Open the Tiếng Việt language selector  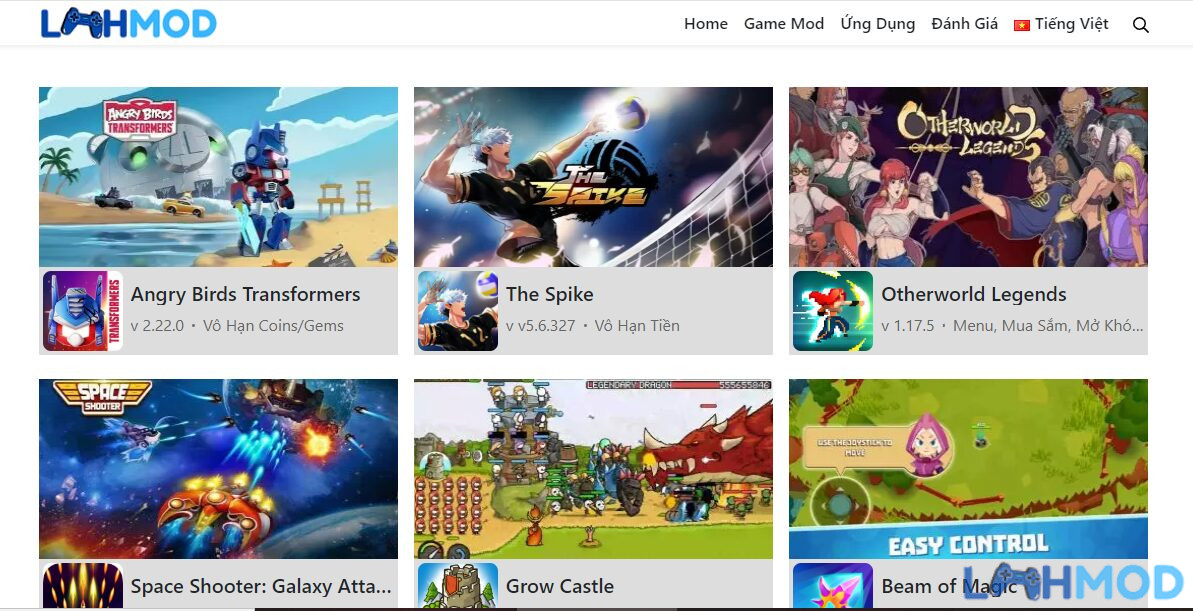click(x=1061, y=24)
